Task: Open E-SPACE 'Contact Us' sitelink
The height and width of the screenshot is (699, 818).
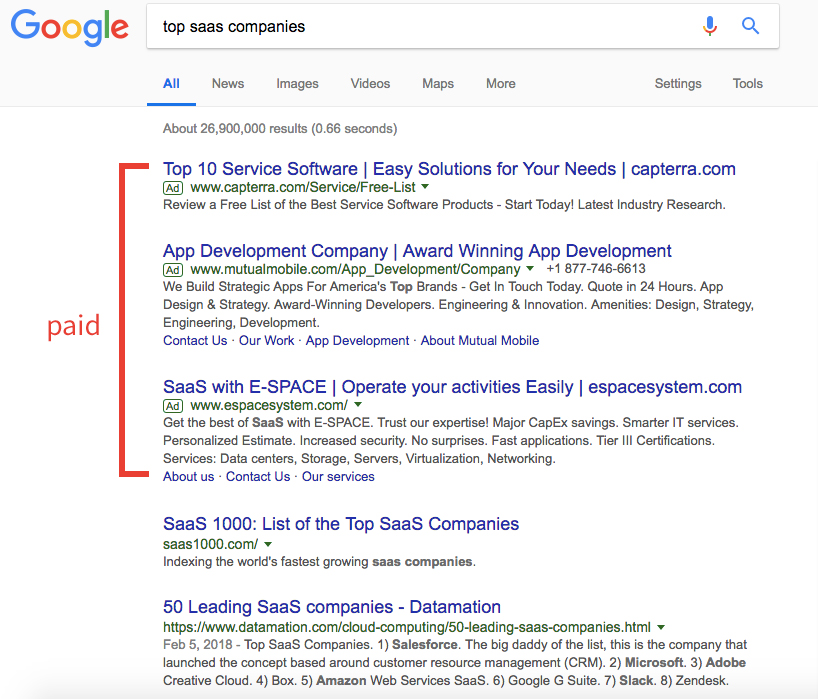Action: pyautogui.click(x=258, y=477)
